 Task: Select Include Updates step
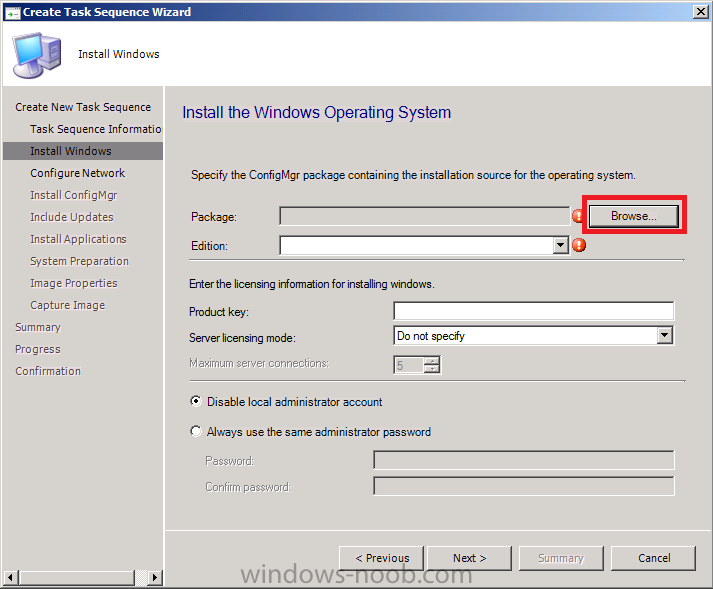coord(72,217)
